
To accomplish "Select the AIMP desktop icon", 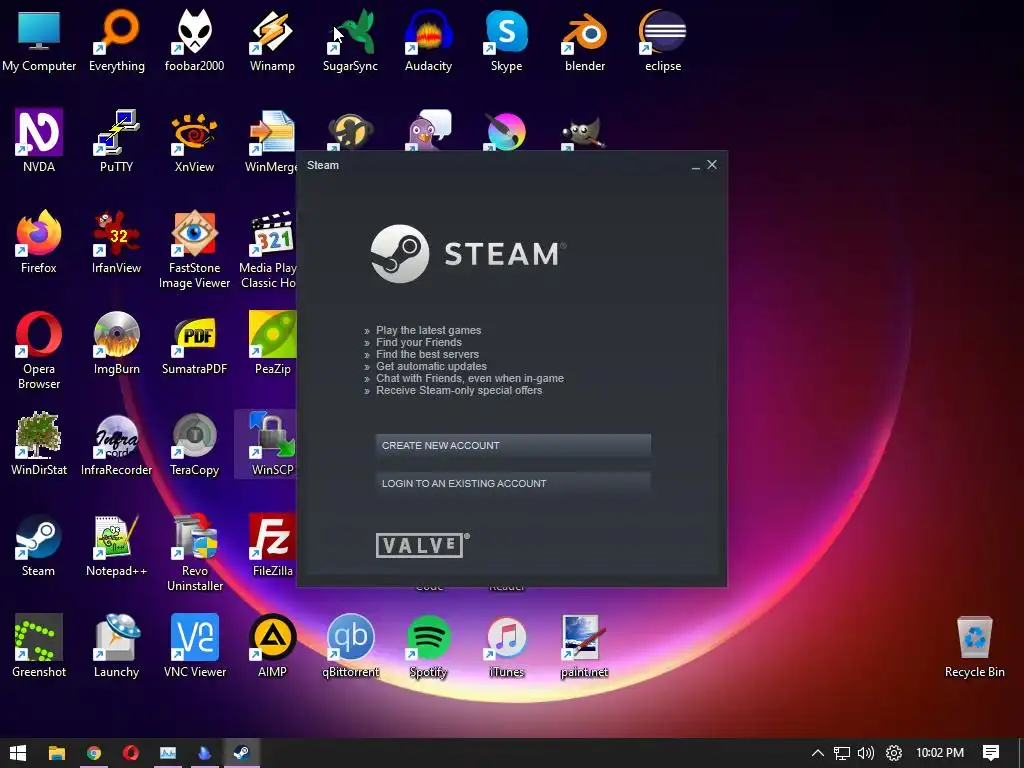I will coord(272,647).
